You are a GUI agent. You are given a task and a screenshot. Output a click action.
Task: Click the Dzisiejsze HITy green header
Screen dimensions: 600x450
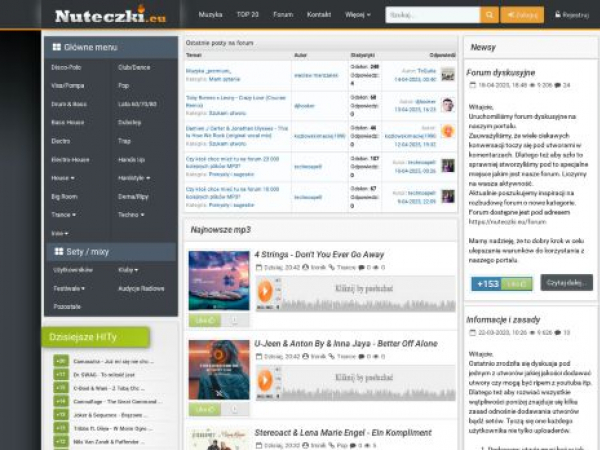96,337
